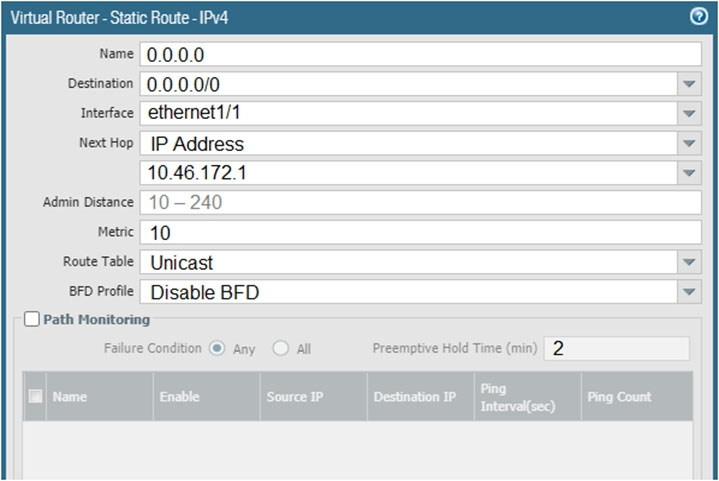
Task: Click the Destination IP column header
Action: (x=420, y=396)
